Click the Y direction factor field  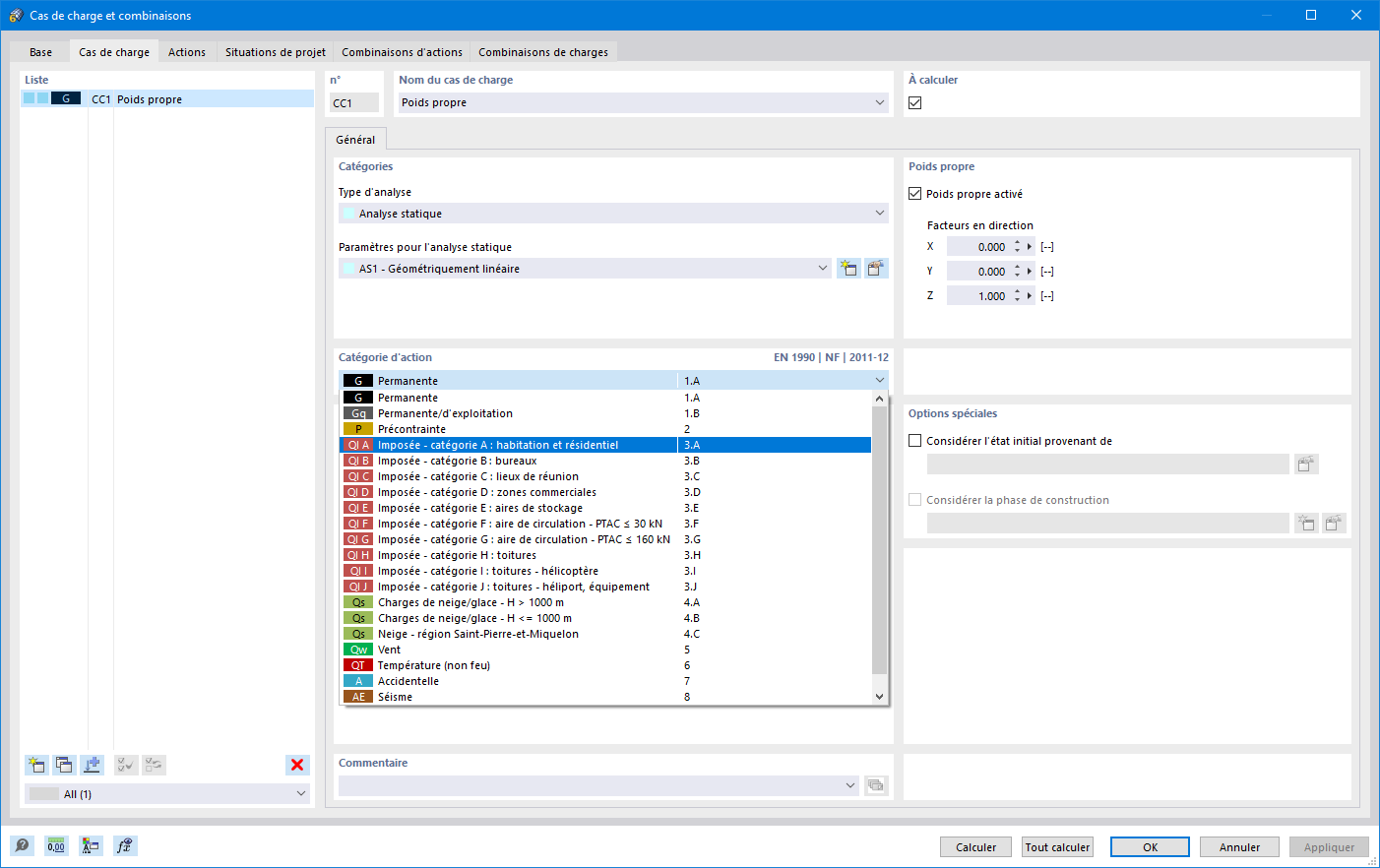pos(978,272)
